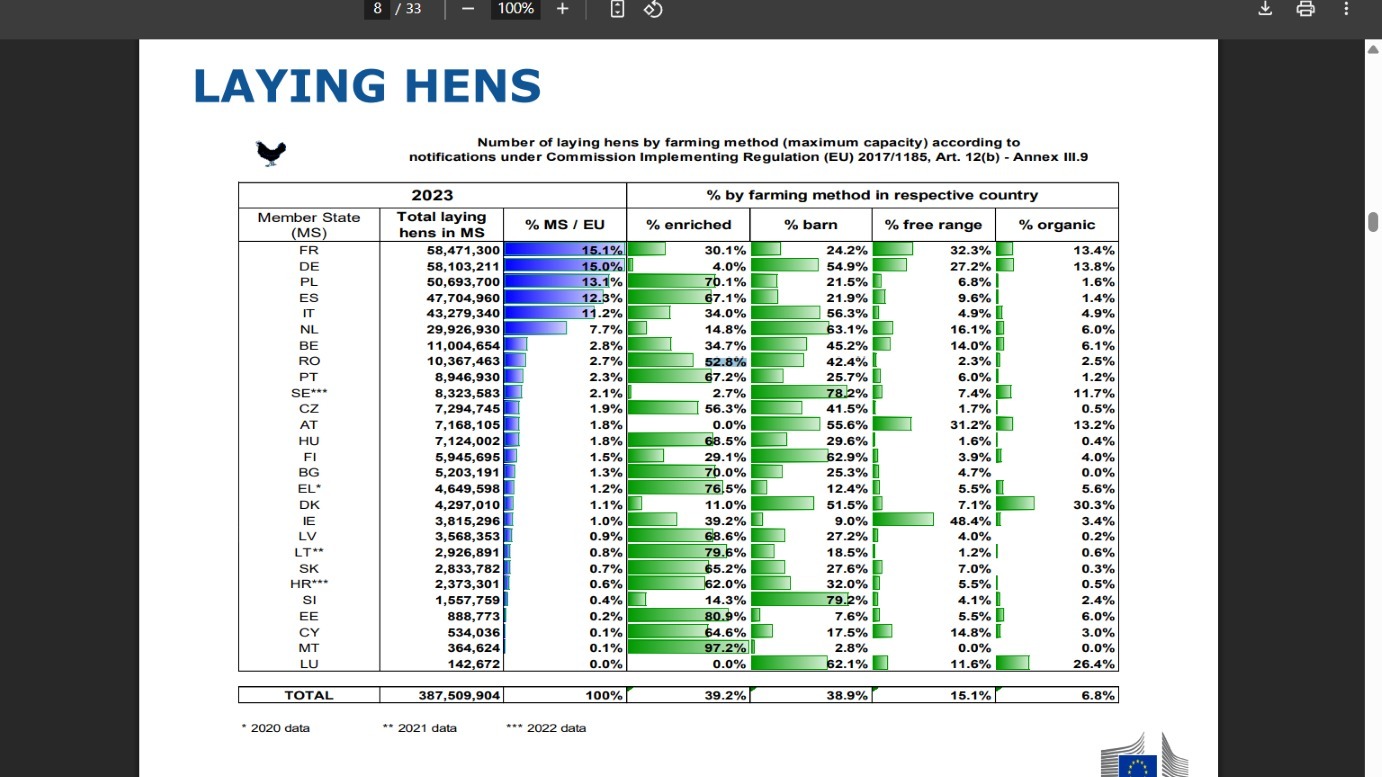Click the zoom in plus button
Screen dimensions: 1382x777
click(x=562, y=9)
